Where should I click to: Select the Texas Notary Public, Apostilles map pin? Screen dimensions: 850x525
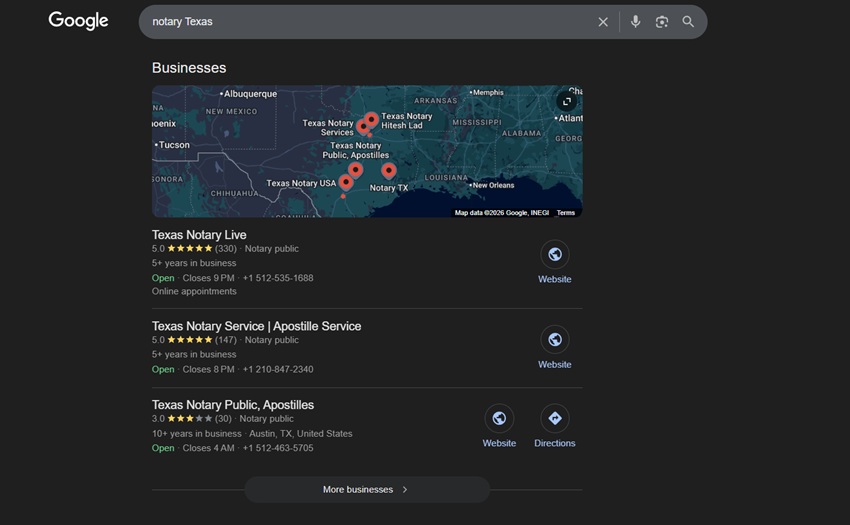click(x=356, y=170)
